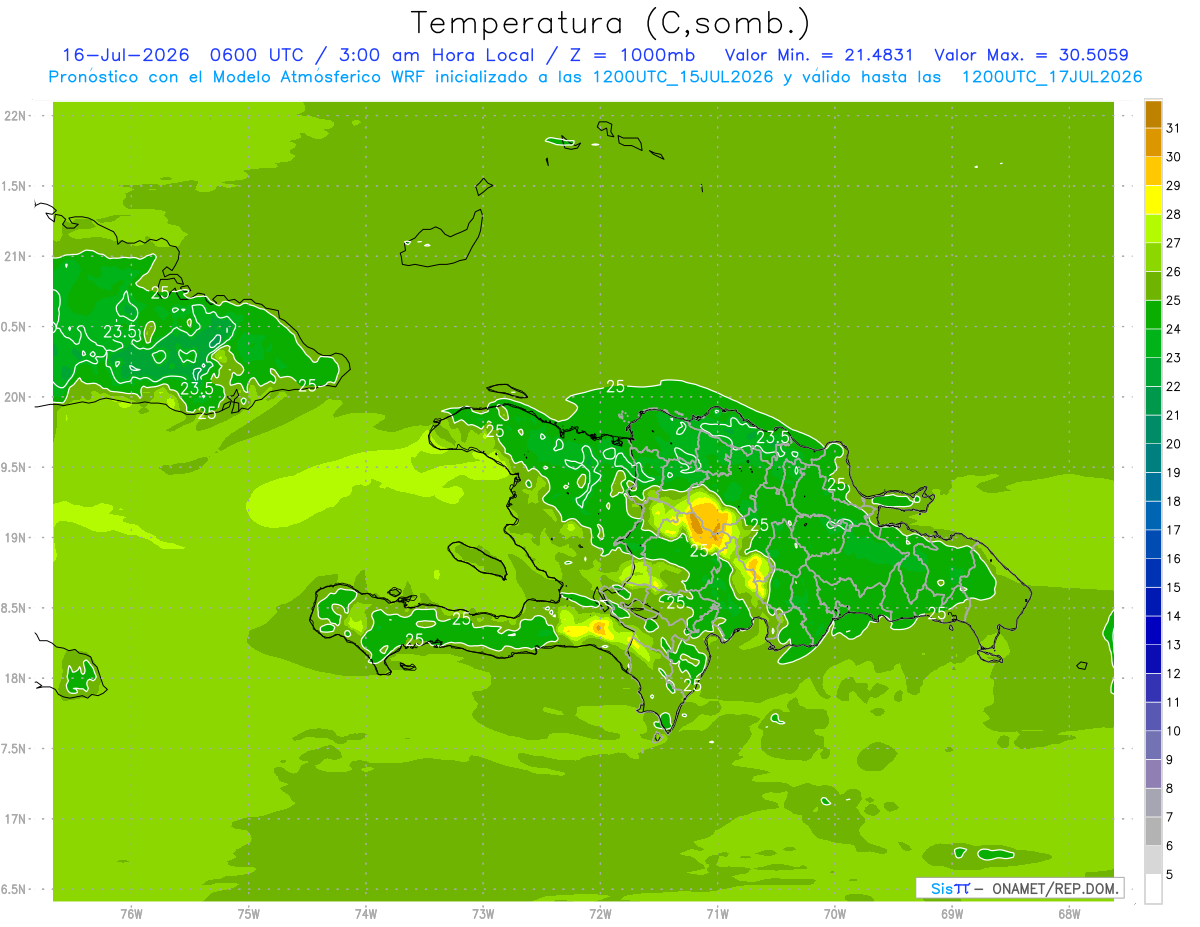Click the purple legend swatch between 8 and 9
Image resolution: width=1200 pixels, height=927 pixels.
1153,774
